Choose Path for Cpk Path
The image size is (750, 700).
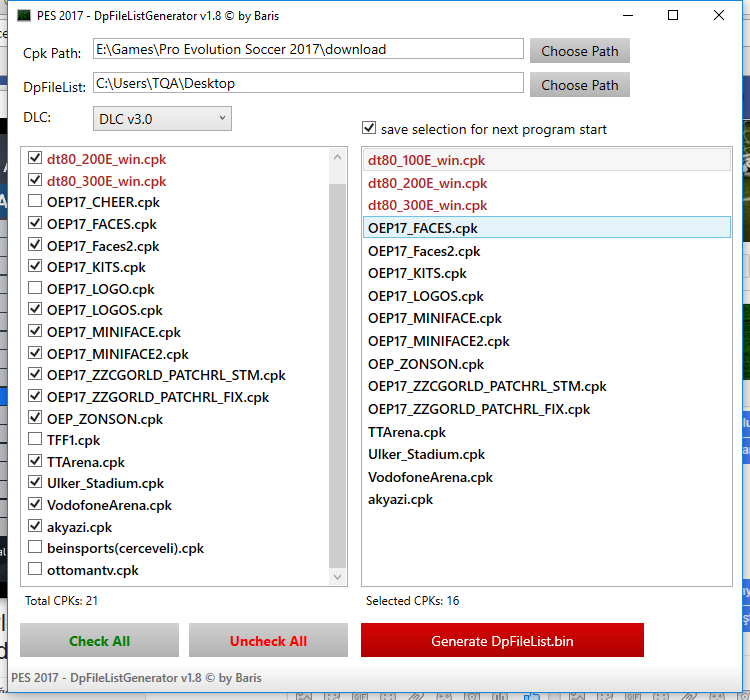[579, 51]
